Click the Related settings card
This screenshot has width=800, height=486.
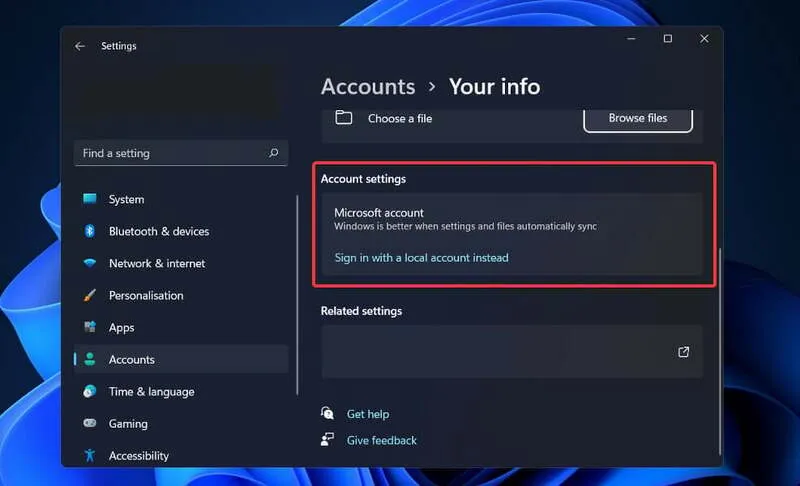[512, 351]
